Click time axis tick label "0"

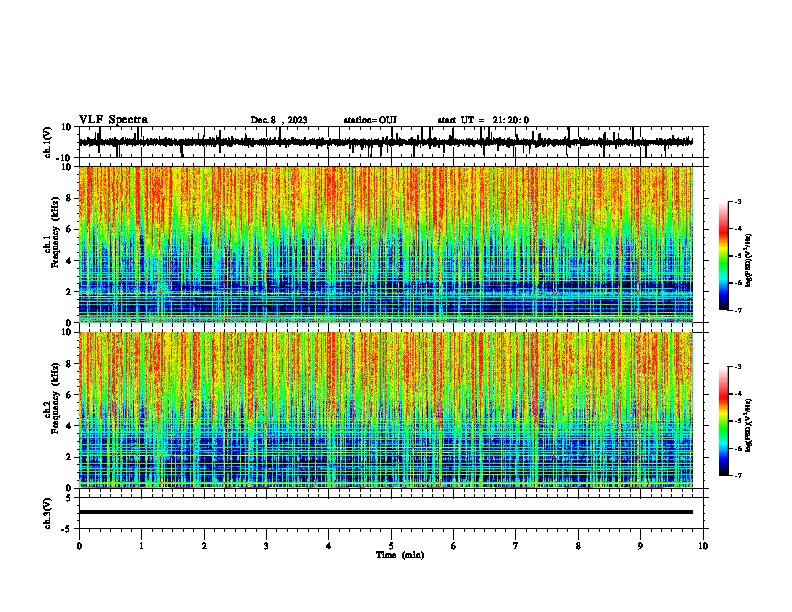point(79,546)
